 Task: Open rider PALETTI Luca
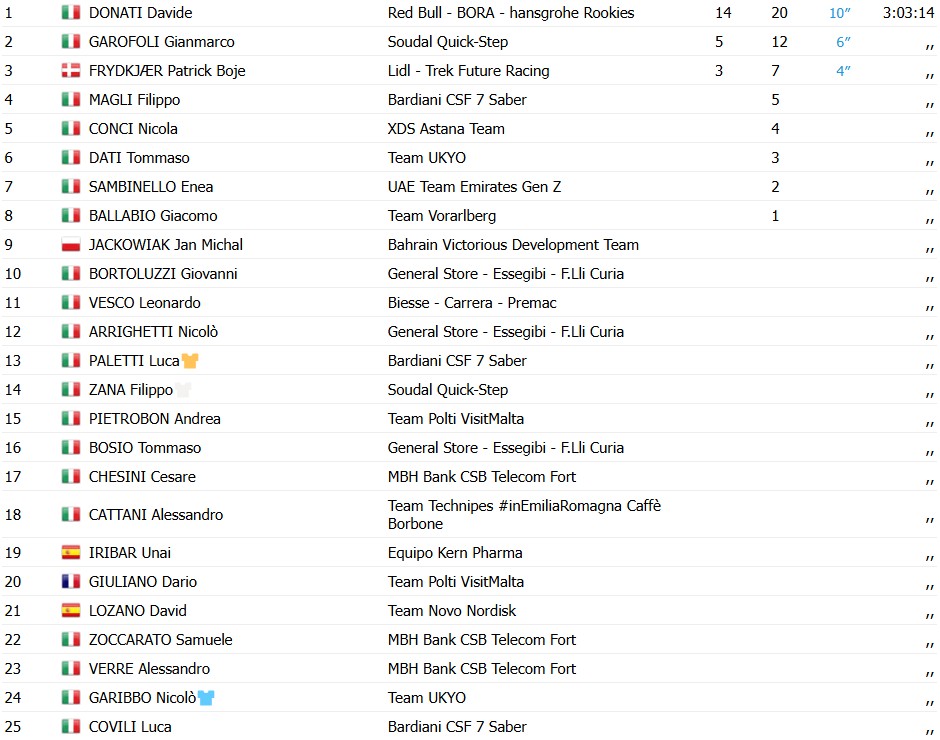click(134, 360)
